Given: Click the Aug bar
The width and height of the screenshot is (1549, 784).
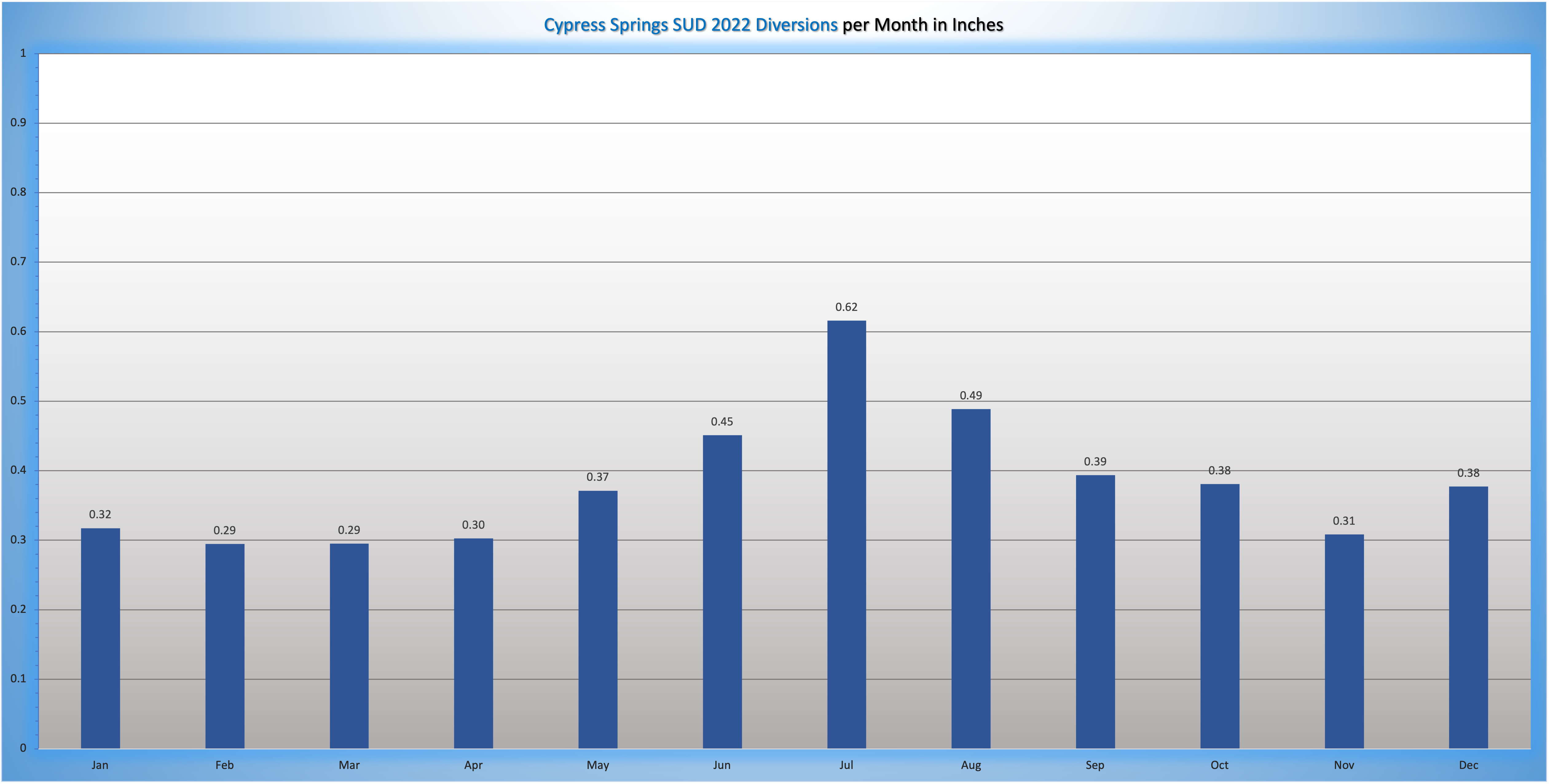Looking at the screenshot, I should [x=971, y=579].
